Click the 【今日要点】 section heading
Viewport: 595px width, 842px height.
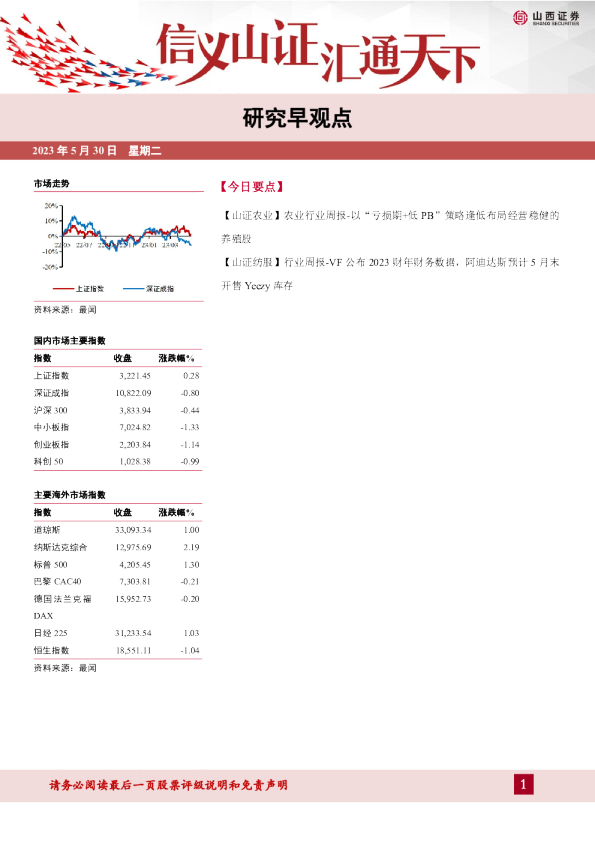[251, 186]
